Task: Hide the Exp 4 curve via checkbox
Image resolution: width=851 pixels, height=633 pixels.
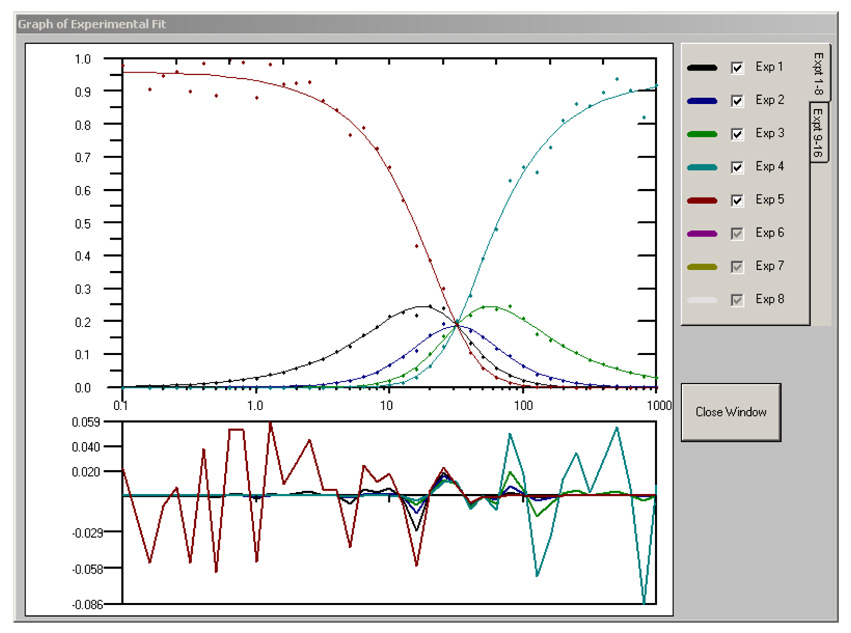Action: [737, 167]
